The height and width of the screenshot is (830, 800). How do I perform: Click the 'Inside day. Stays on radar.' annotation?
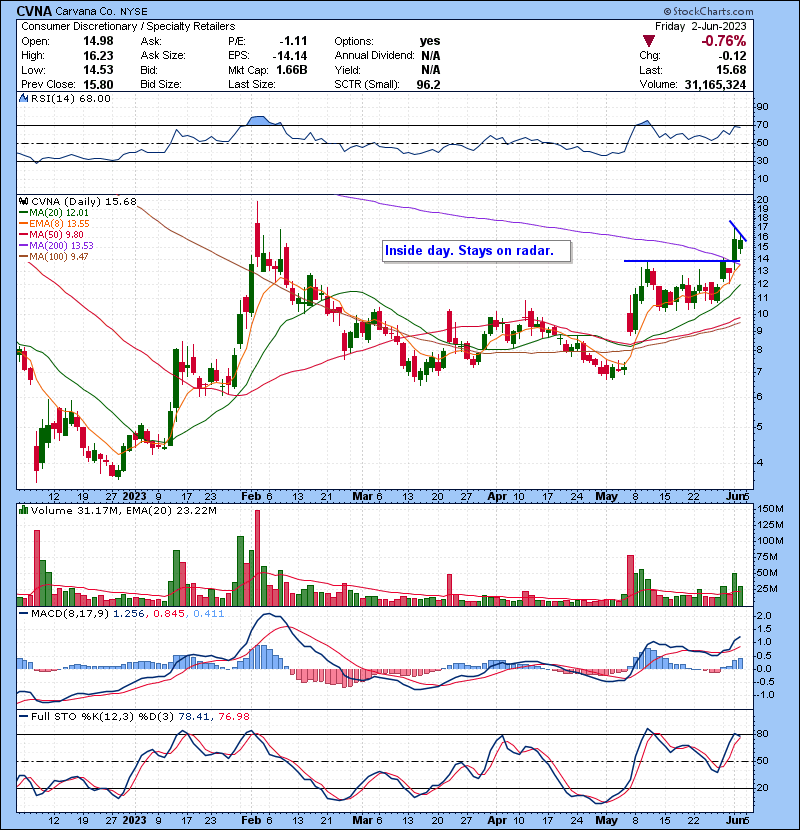[477, 251]
